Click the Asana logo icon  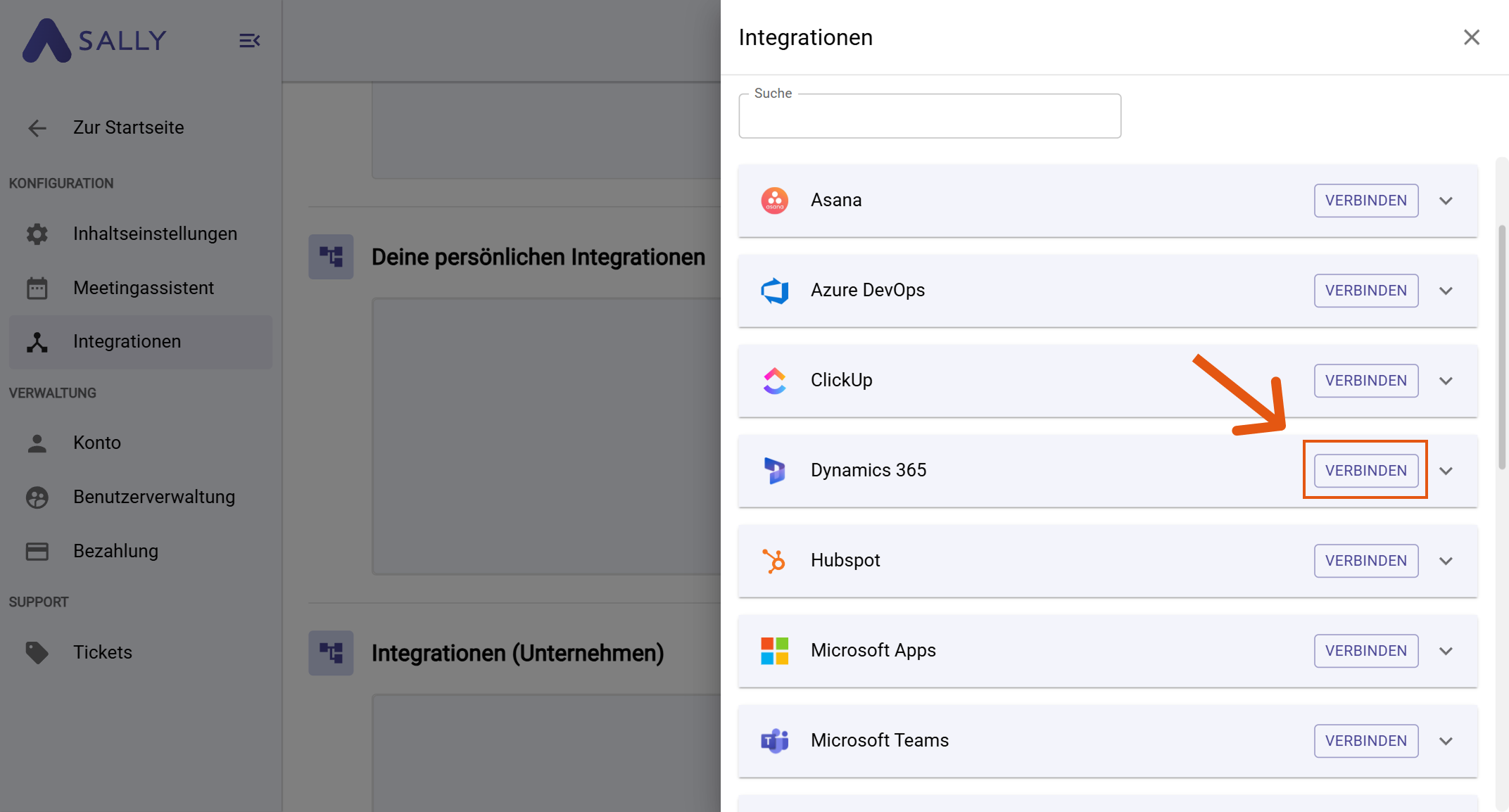775,201
